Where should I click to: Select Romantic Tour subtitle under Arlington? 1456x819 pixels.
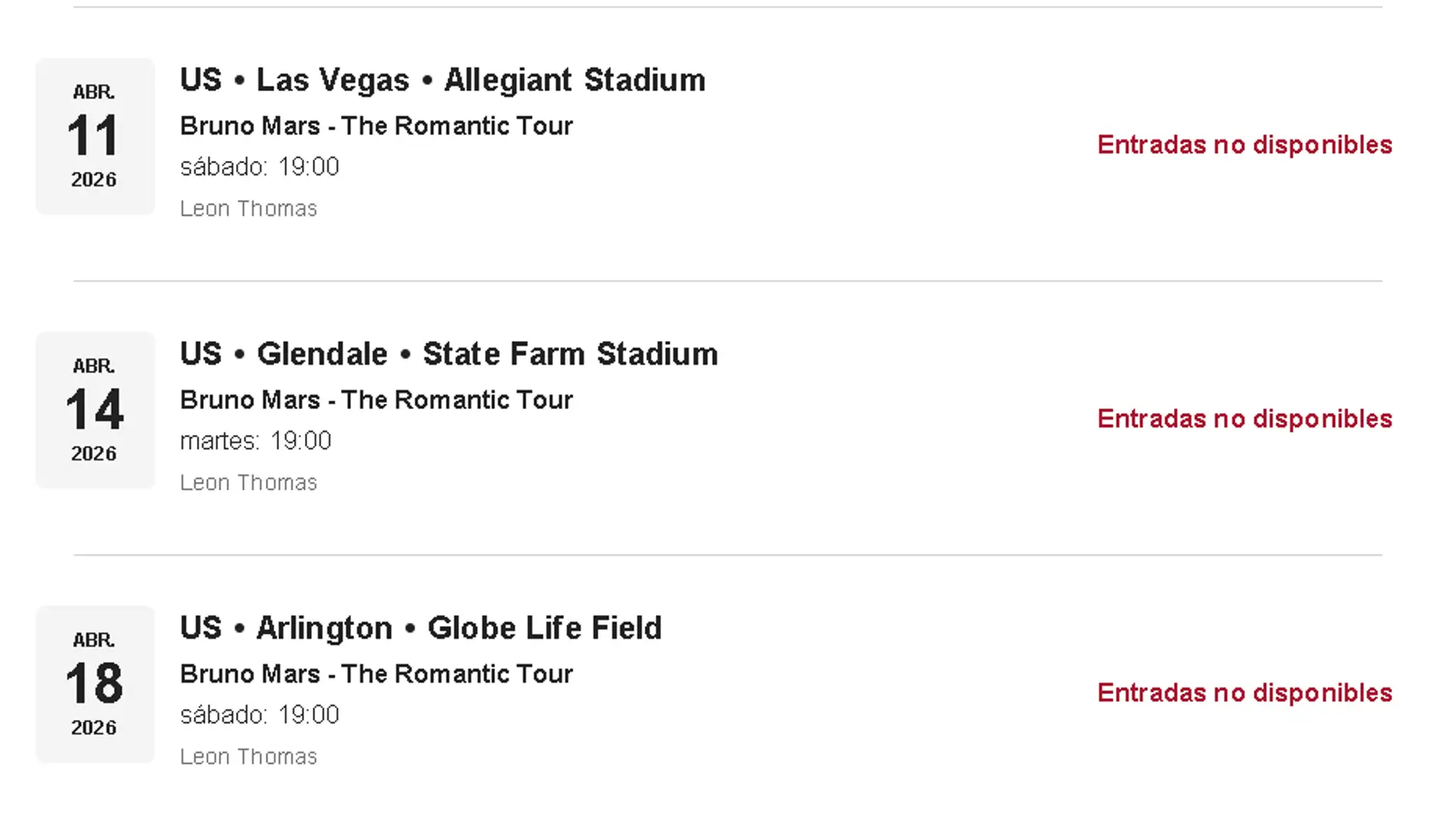(x=376, y=674)
